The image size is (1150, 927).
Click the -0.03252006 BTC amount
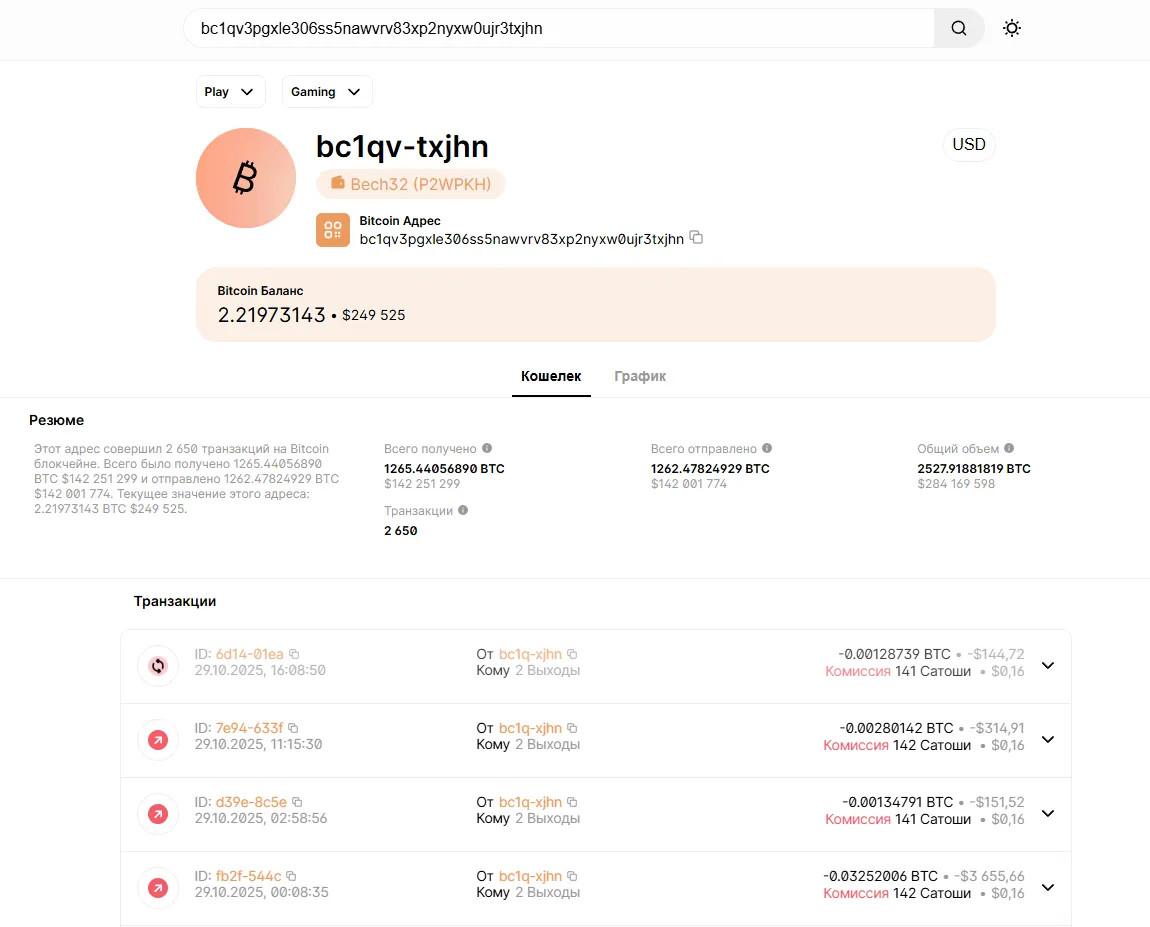click(880, 876)
